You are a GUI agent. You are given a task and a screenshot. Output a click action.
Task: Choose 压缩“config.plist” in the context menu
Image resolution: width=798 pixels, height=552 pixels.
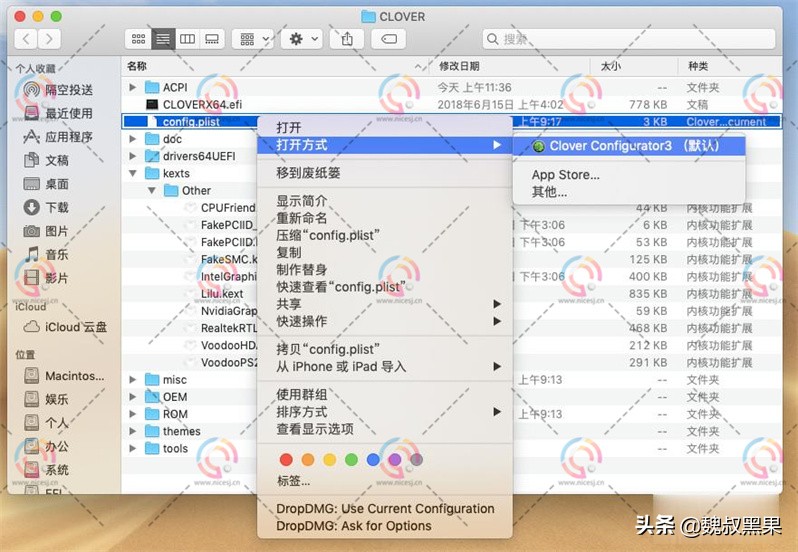pos(385,236)
